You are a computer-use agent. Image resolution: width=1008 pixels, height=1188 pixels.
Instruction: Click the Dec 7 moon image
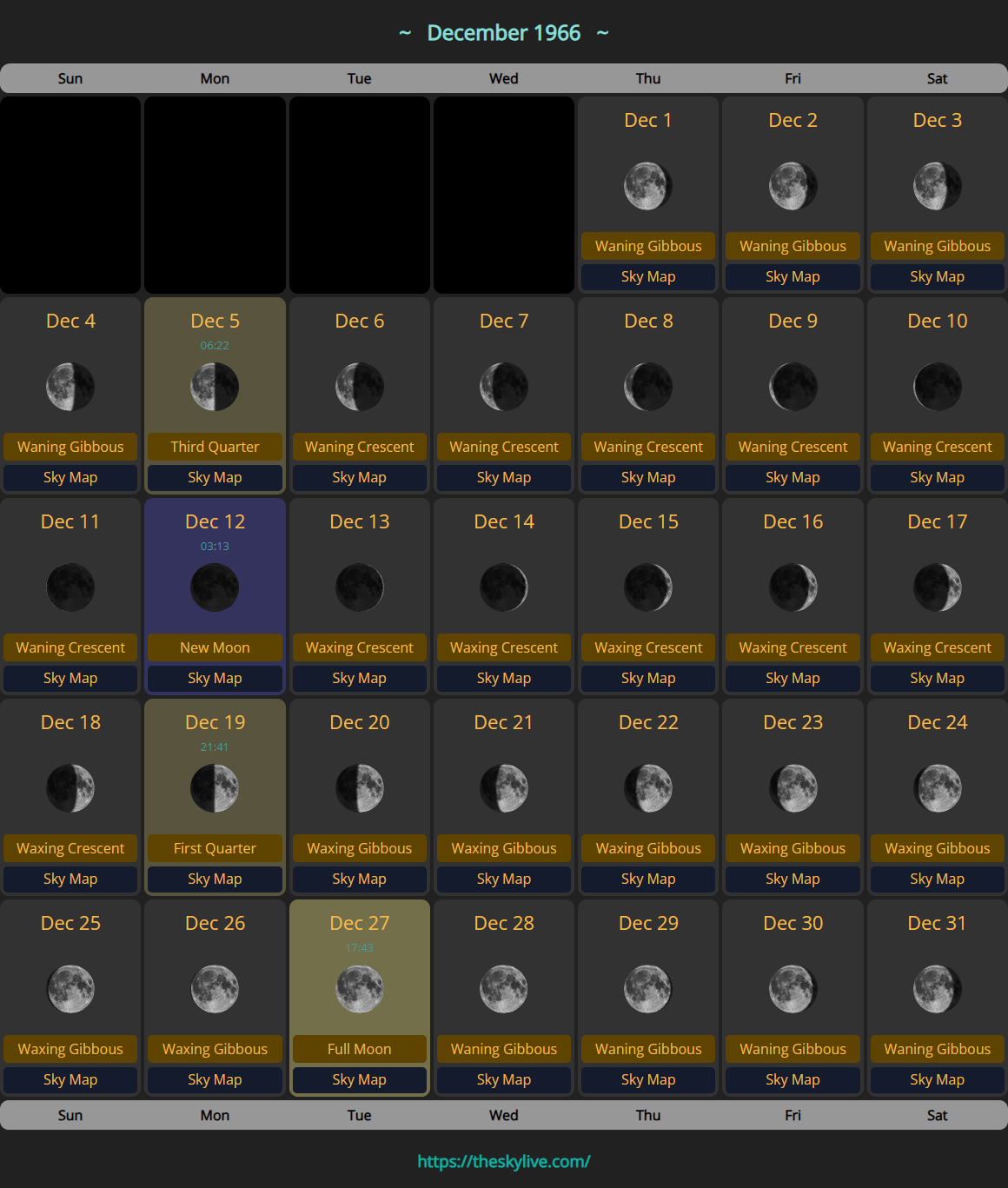tap(504, 387)
